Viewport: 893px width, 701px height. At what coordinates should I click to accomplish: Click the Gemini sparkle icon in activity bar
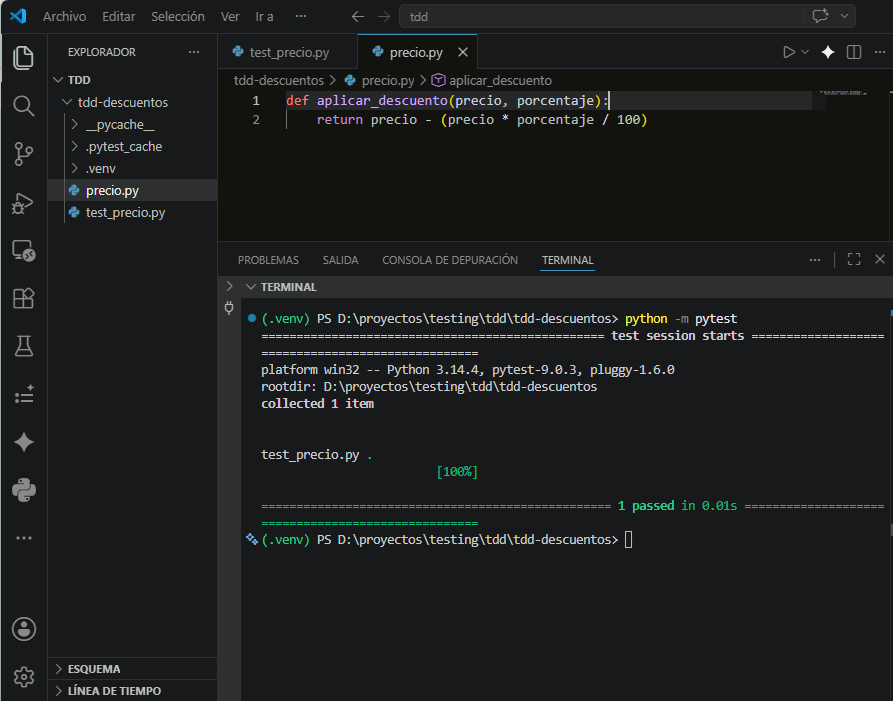tap(23, 442)
